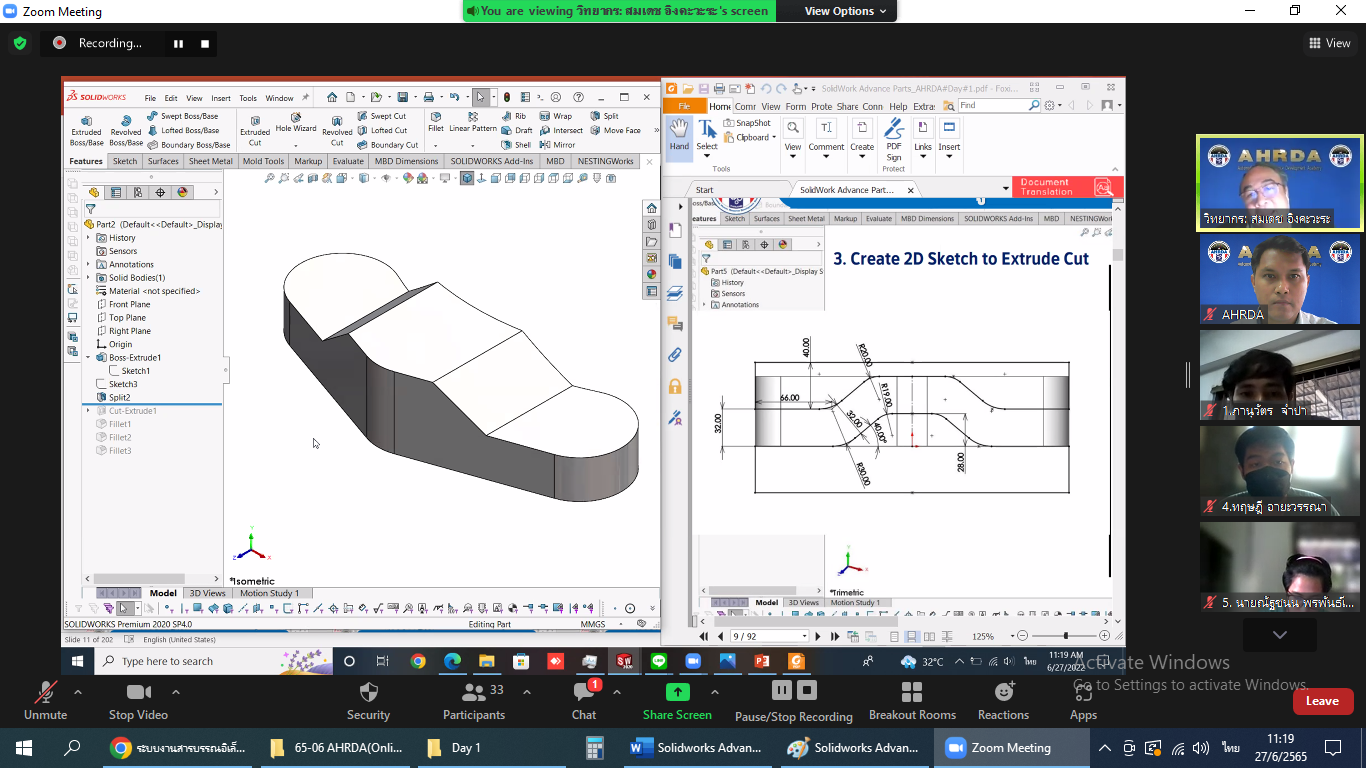Open the Security shield icon
The width and height of the screenshot is (1366, 768).
pyautogui.click(x=368, y=693)
